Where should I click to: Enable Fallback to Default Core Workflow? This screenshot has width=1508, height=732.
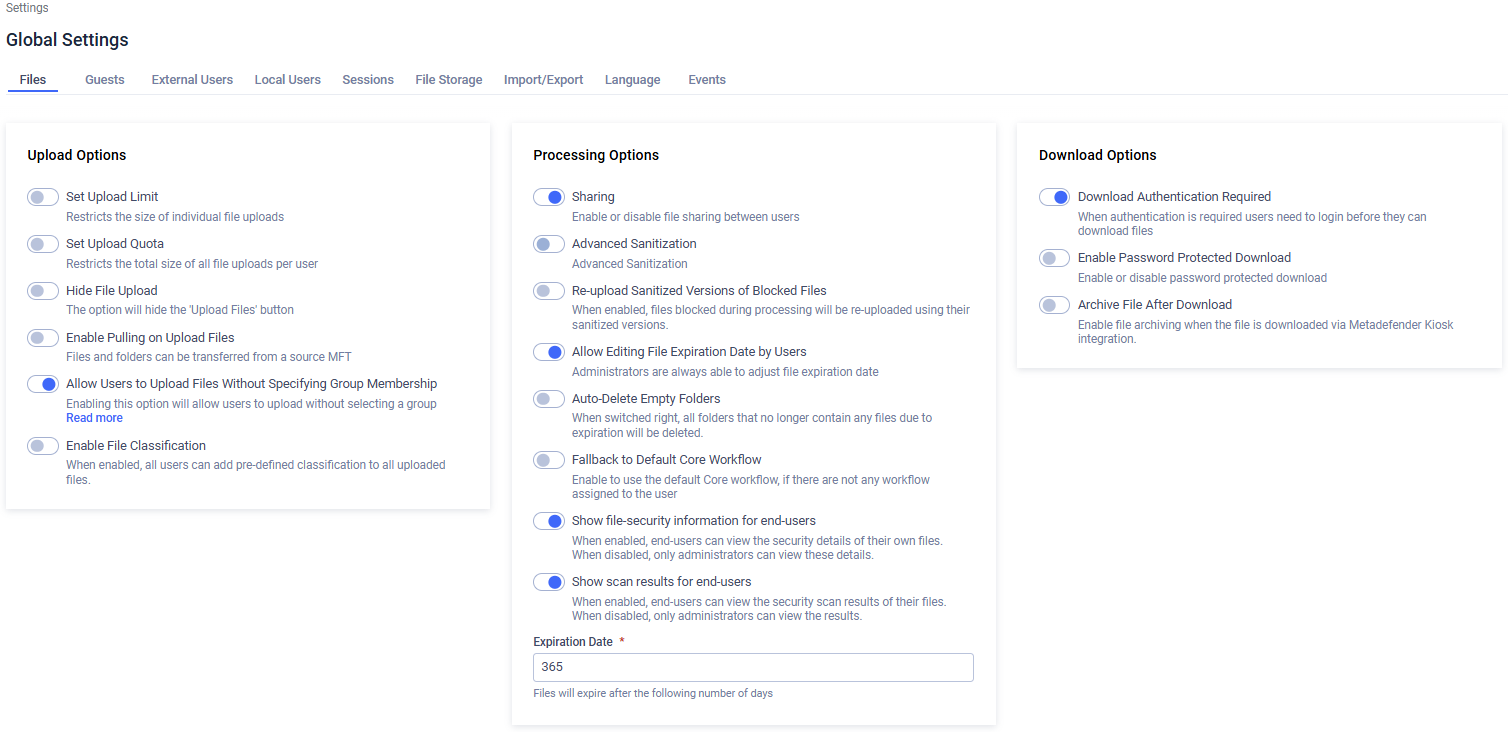click(549, 460)
